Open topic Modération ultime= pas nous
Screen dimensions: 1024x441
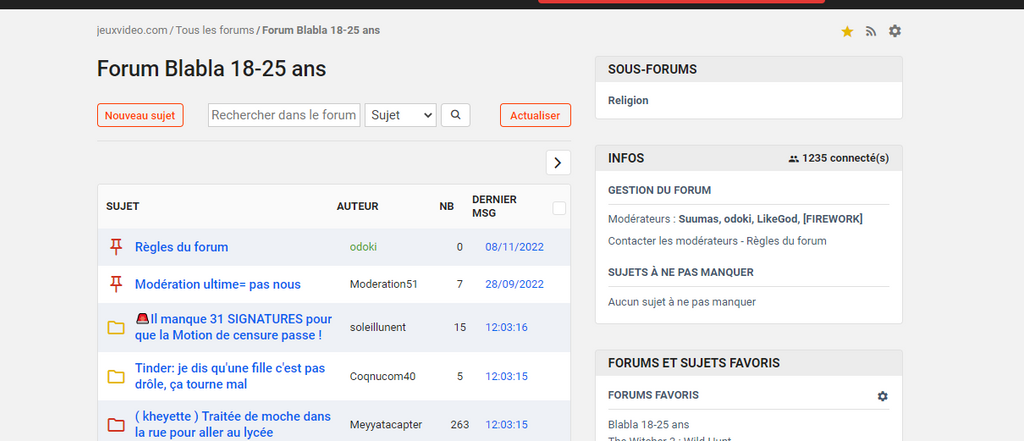(217, 284)
